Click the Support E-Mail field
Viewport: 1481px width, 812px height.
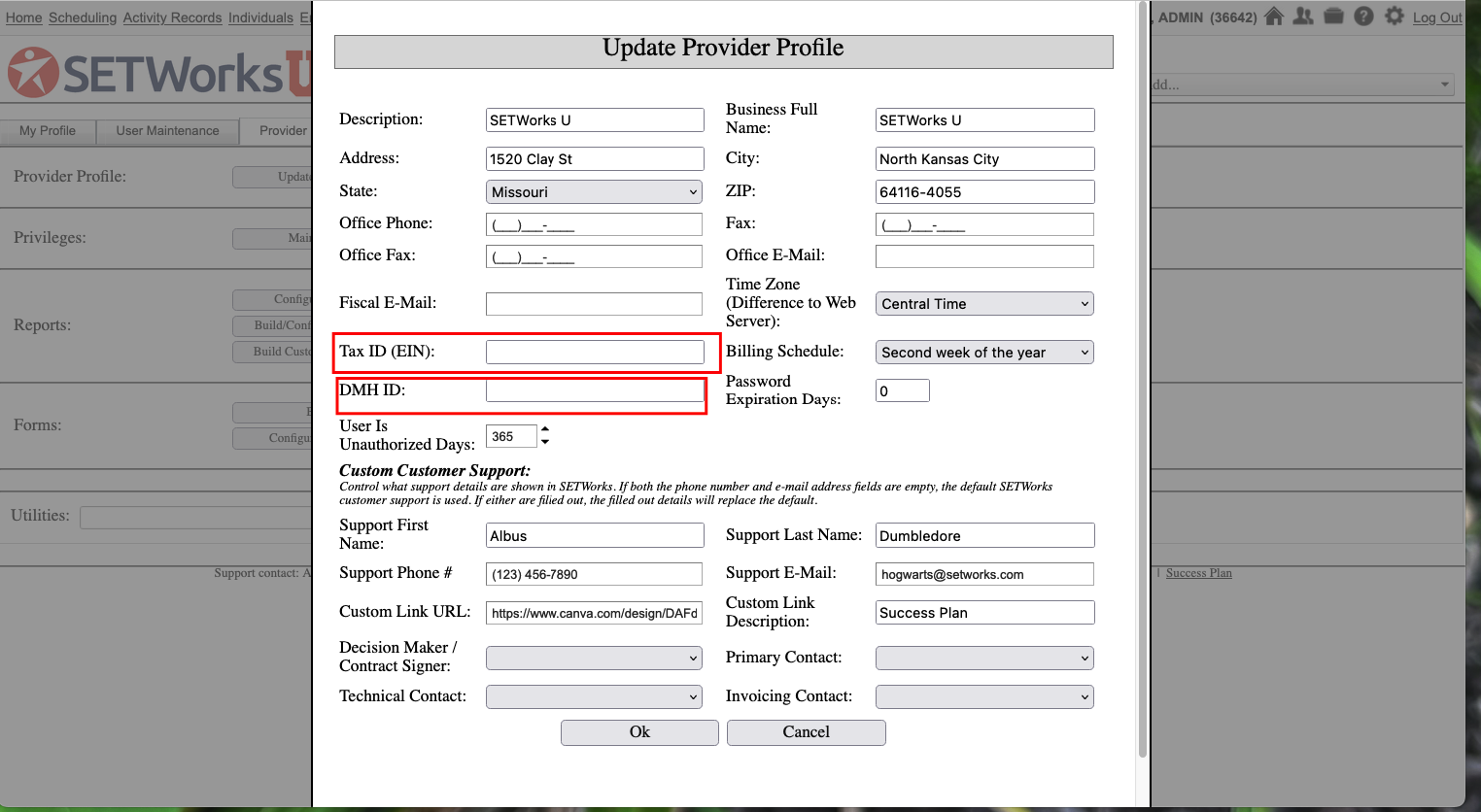point(984,574)
